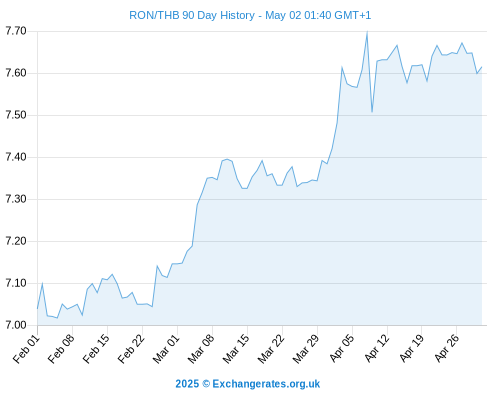Click the sharp dip in the line near 7.50
Screen dimensions: 495x400
[x=372, y=111]
